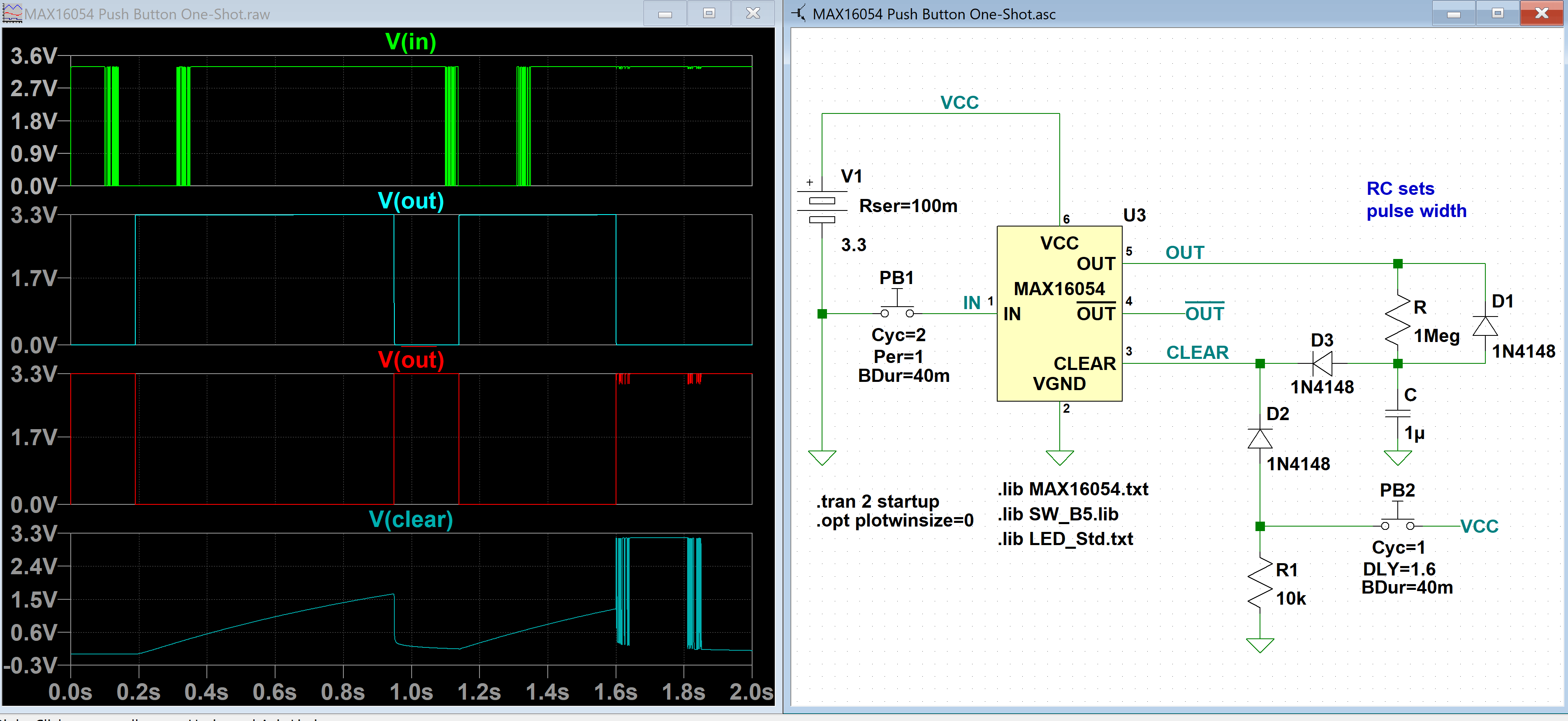Click the 1N4148 label of D1

pos(1523,351)
